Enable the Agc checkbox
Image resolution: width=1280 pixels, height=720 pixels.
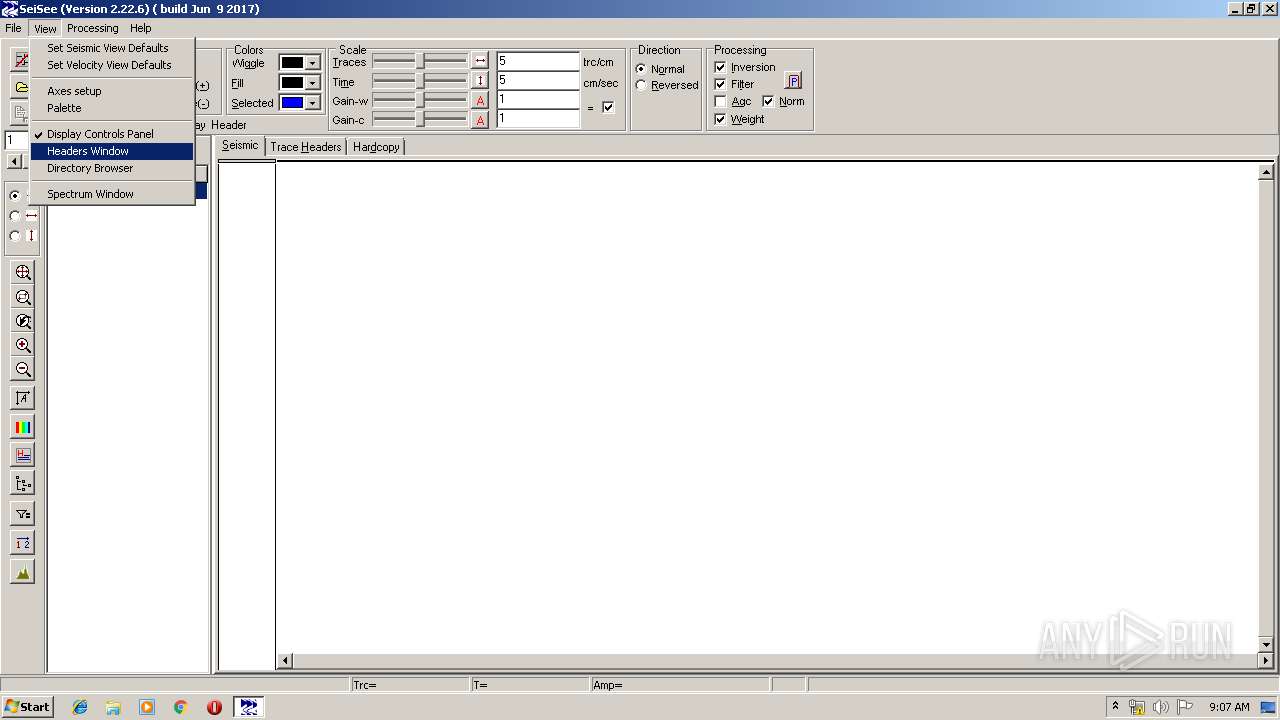pos(720,101)
